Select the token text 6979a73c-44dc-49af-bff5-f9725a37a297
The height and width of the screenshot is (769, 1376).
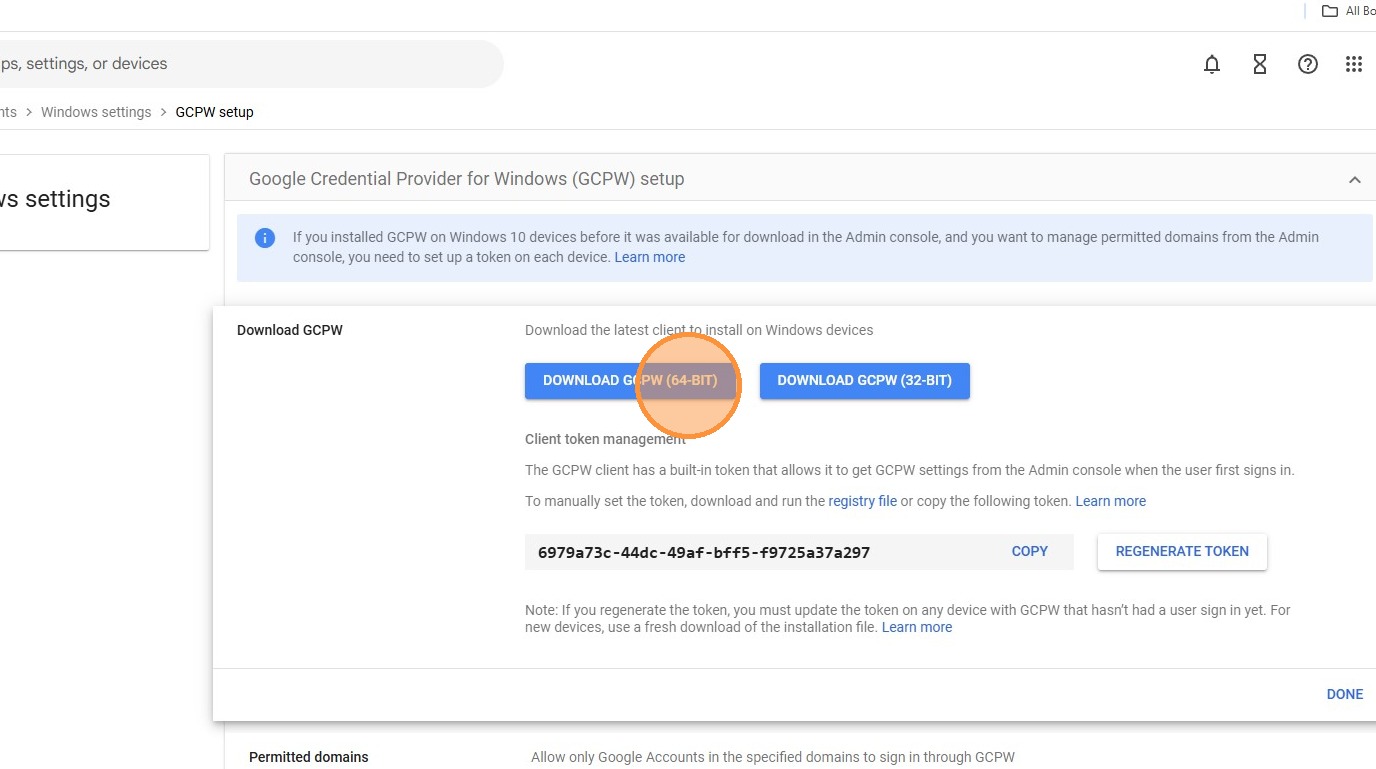click(704, 552)
